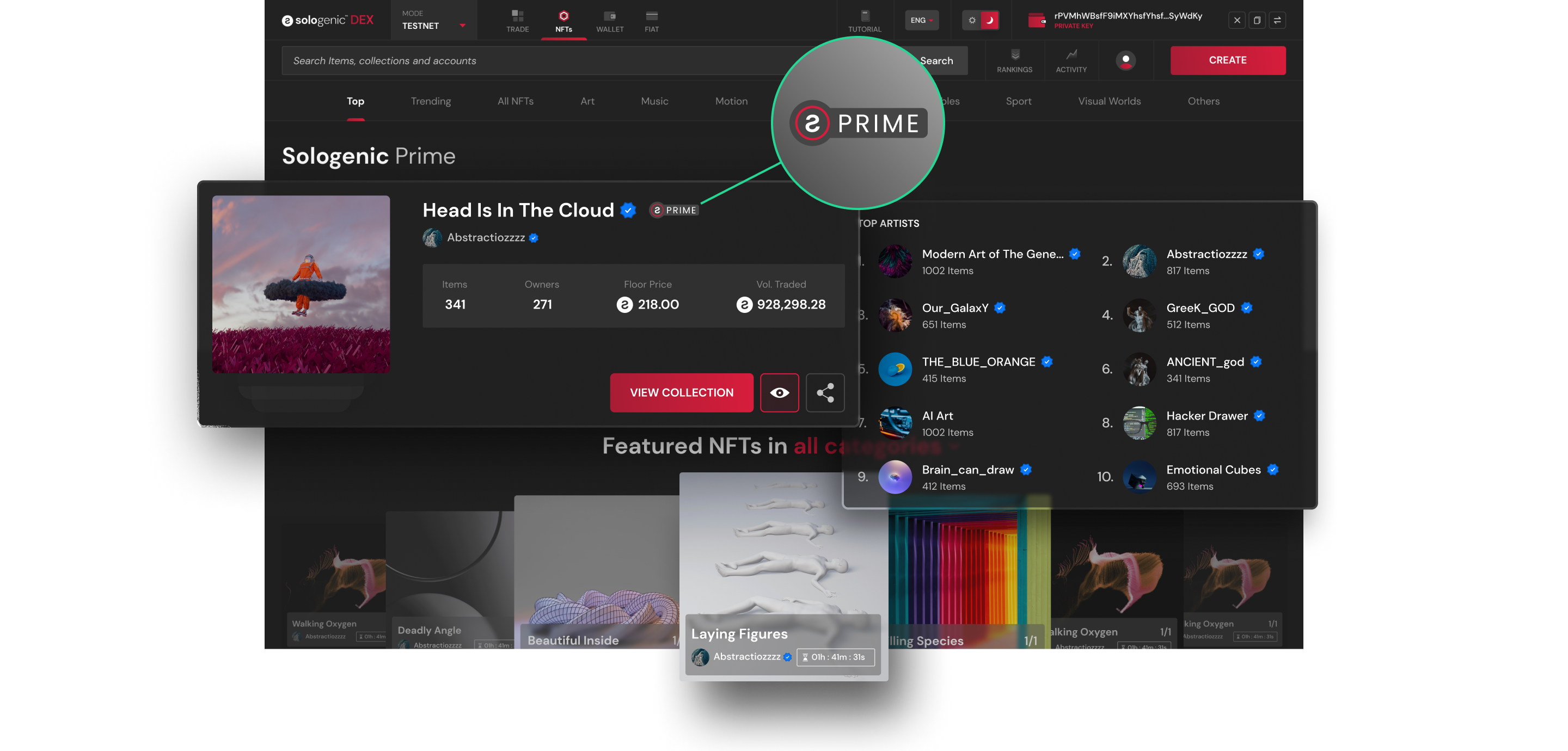Viewport: 1568px width, 751px height.
Task: Disconnect wallet with the X icon
Action: click(x=1237, y=20)
